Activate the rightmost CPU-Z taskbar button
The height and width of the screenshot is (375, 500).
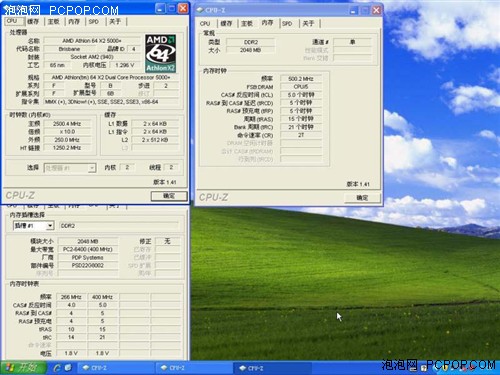tap(273, 368)
